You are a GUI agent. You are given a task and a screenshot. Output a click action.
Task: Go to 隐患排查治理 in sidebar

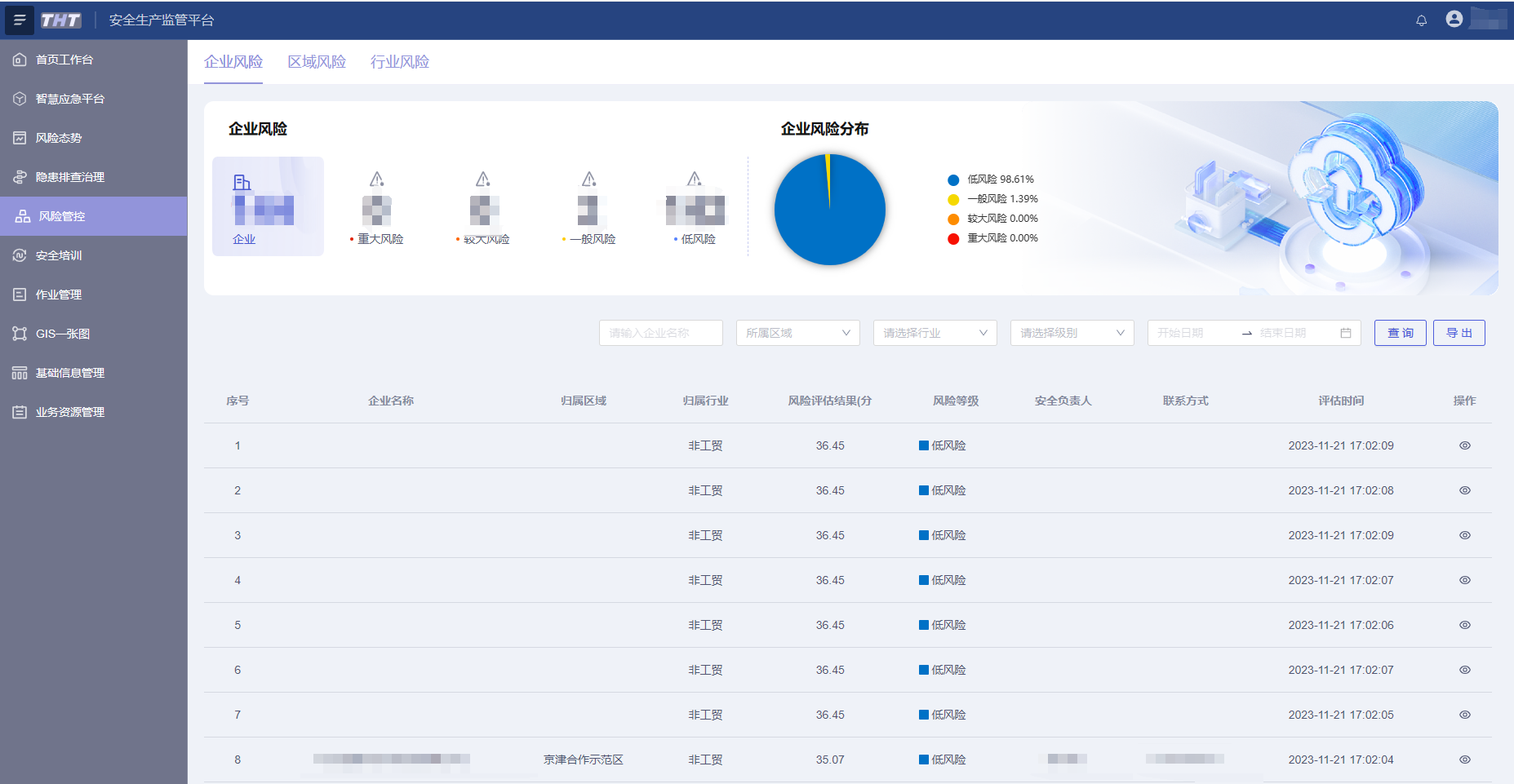[70, 177]
